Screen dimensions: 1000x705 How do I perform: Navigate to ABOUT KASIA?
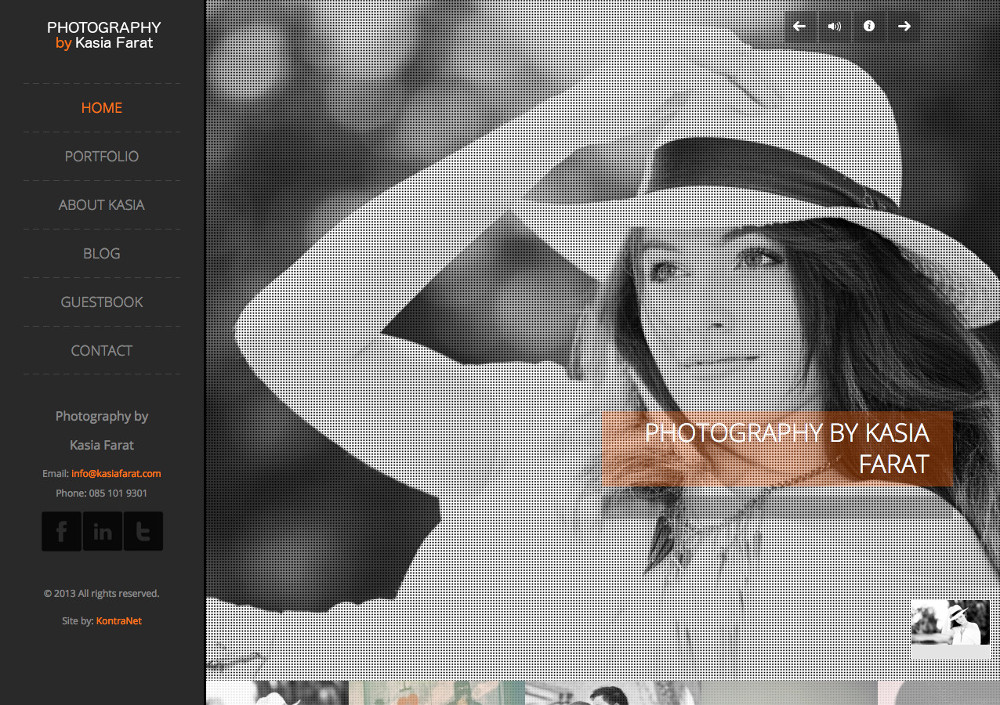pos(102,205)
